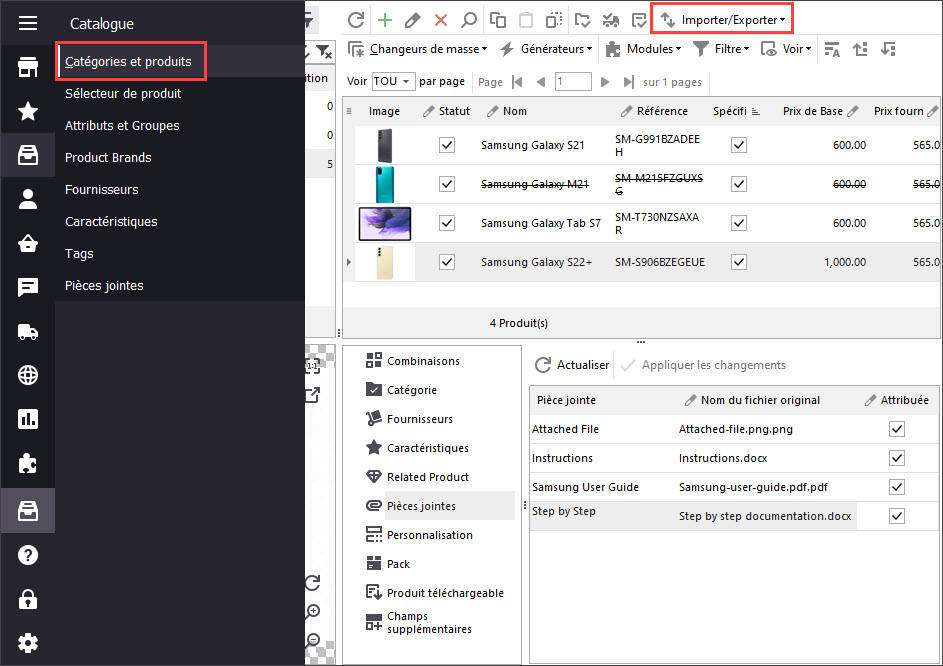943x666 pixels.
Task: Open Fournisseurs in Catalogue menu
Action: tap(102, 190)
